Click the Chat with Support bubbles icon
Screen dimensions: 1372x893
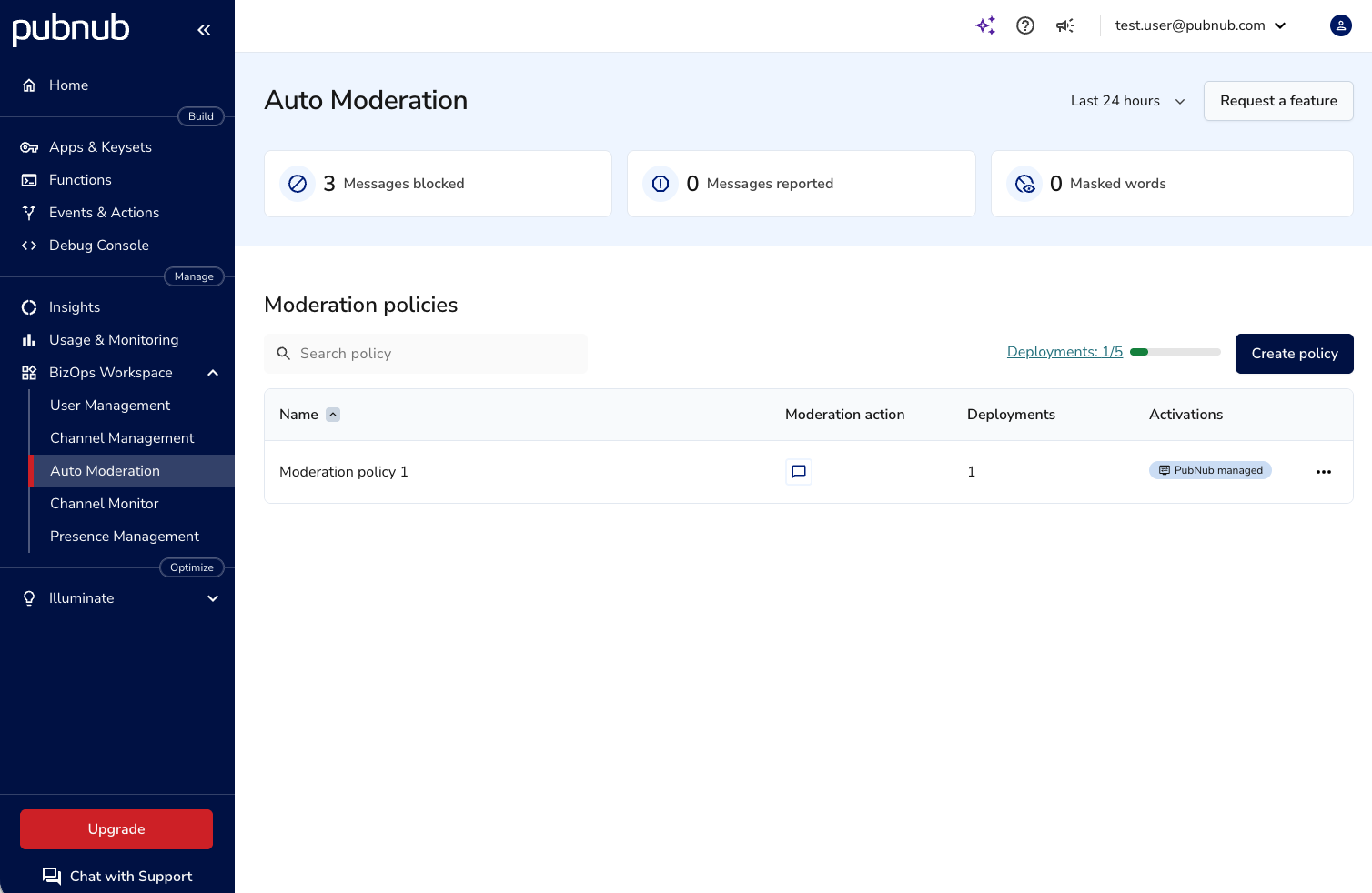[52, 877]
